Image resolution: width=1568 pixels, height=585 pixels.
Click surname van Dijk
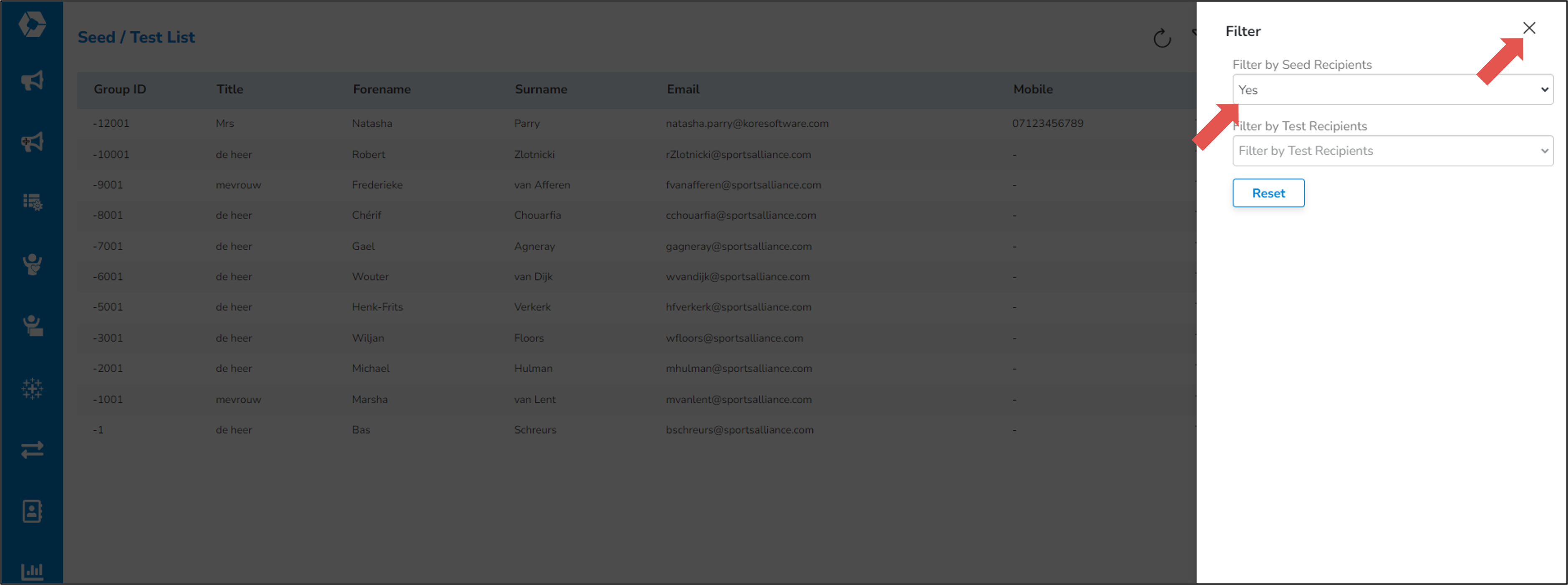pyautogui.click(x=533, y=277)
